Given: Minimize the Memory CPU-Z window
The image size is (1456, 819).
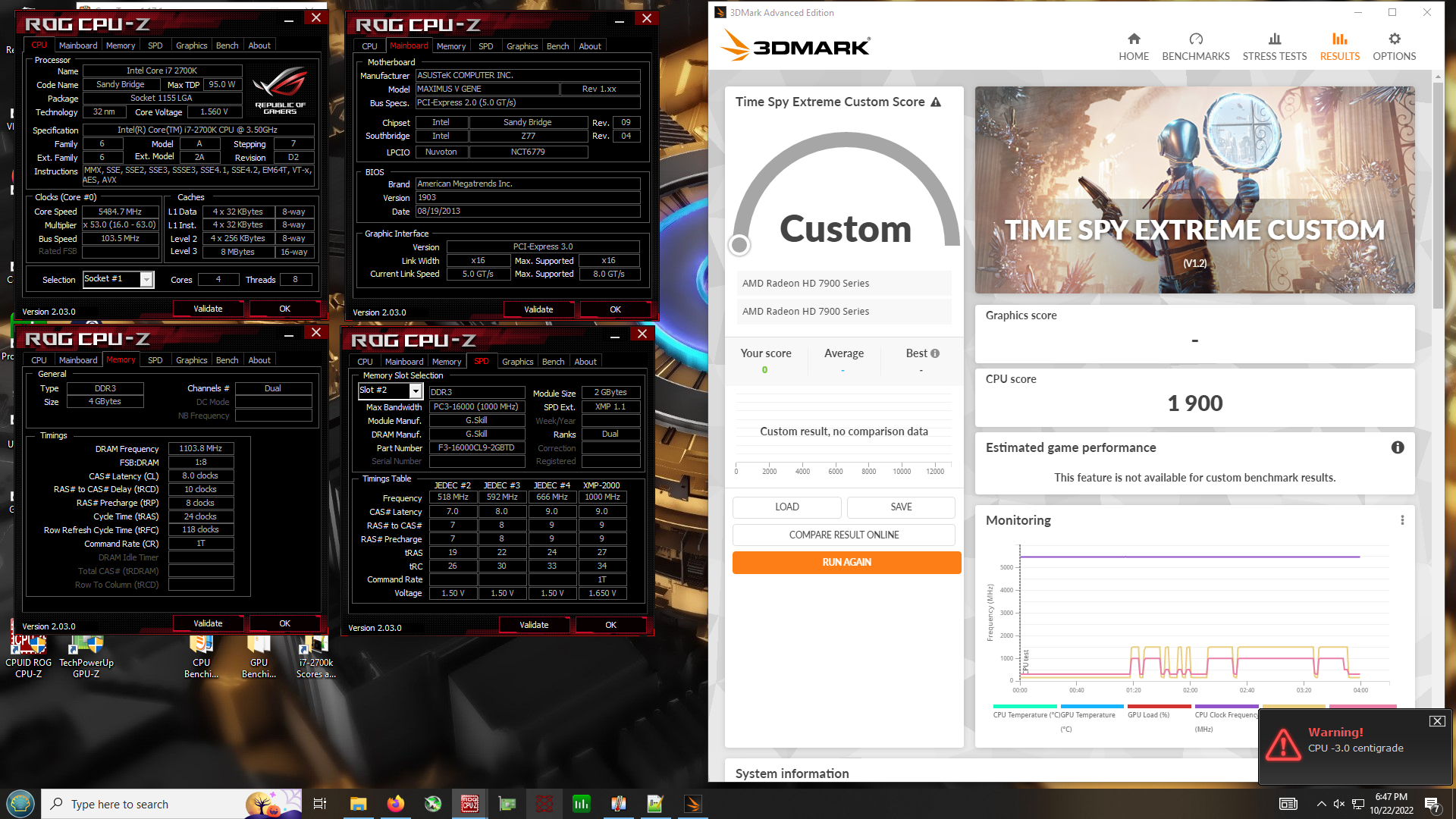Looking at the screenshot, I should pyautogui.click(x=288, y=334).
